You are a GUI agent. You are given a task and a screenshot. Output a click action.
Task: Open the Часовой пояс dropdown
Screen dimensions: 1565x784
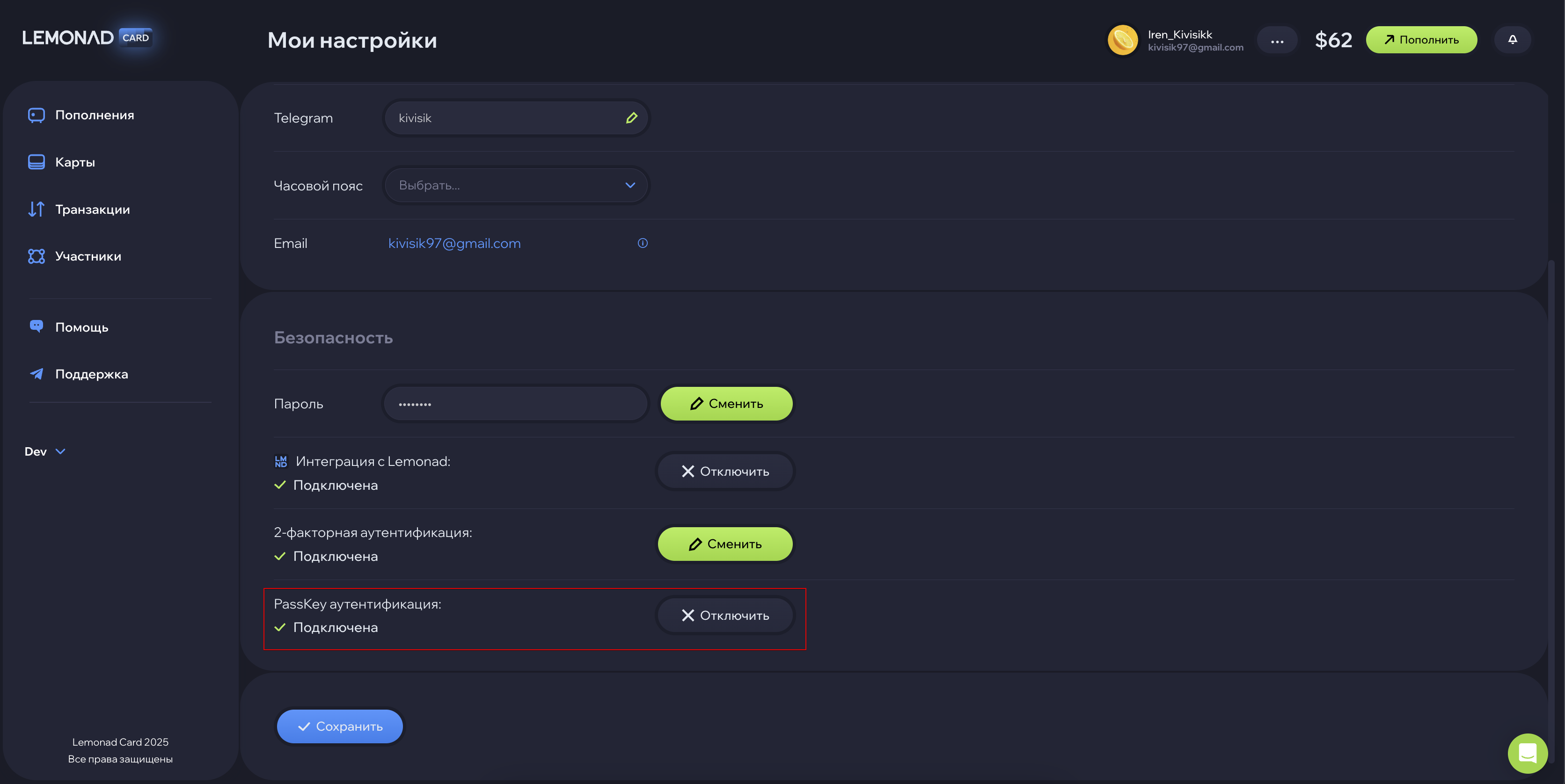point(516,185)
